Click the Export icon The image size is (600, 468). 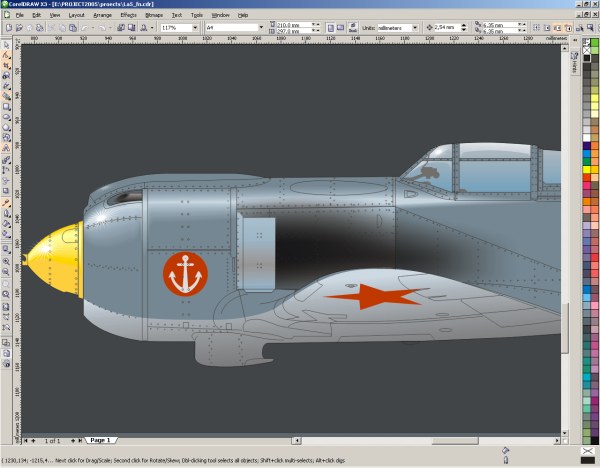pyautogui.click(x=131, y=28)
